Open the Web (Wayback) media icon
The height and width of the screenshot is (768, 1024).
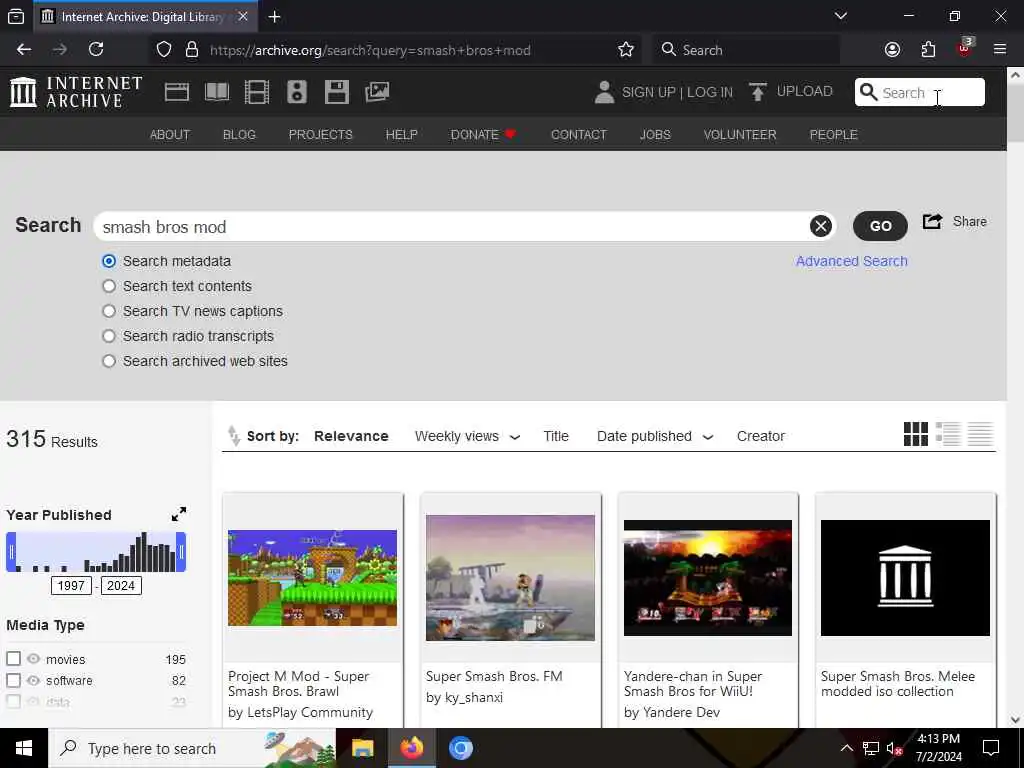[176, 92]
